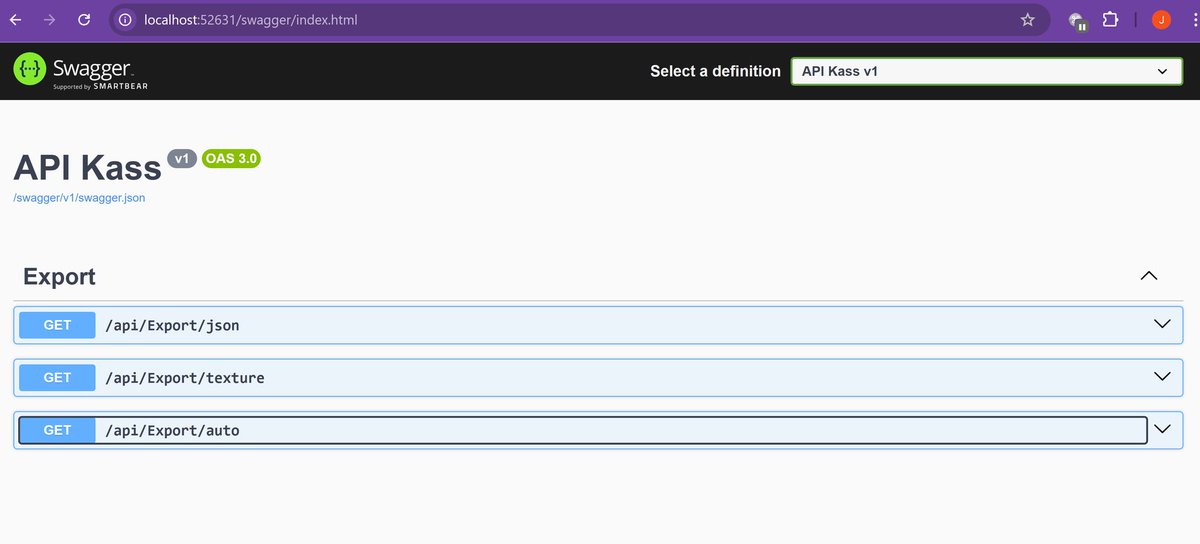Screen dimensions: 1200x544
Task: Open the /swagger/v1/swagger.json link
Action: [x=79, y=198]
